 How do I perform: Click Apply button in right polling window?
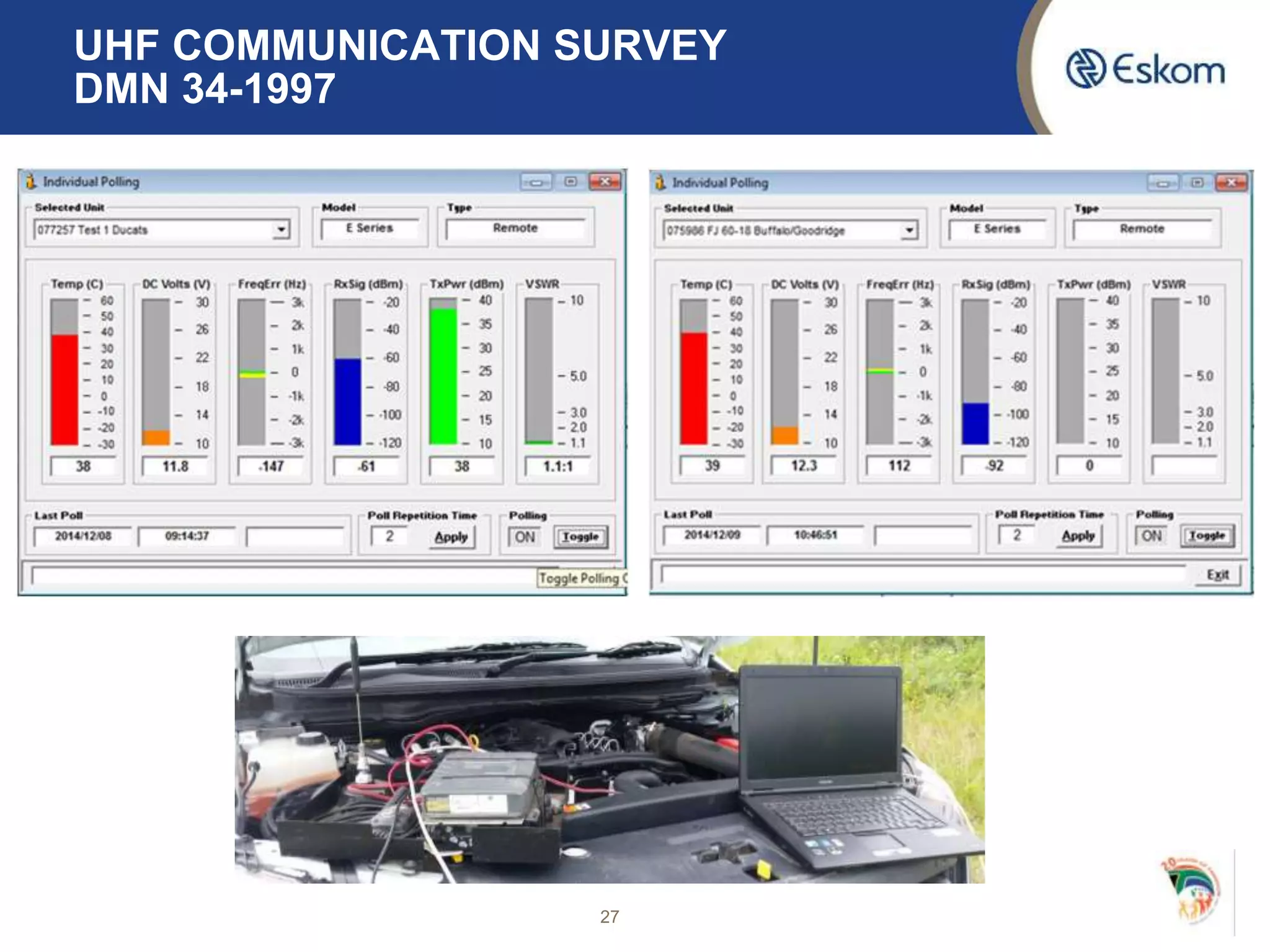[1078, 535]
